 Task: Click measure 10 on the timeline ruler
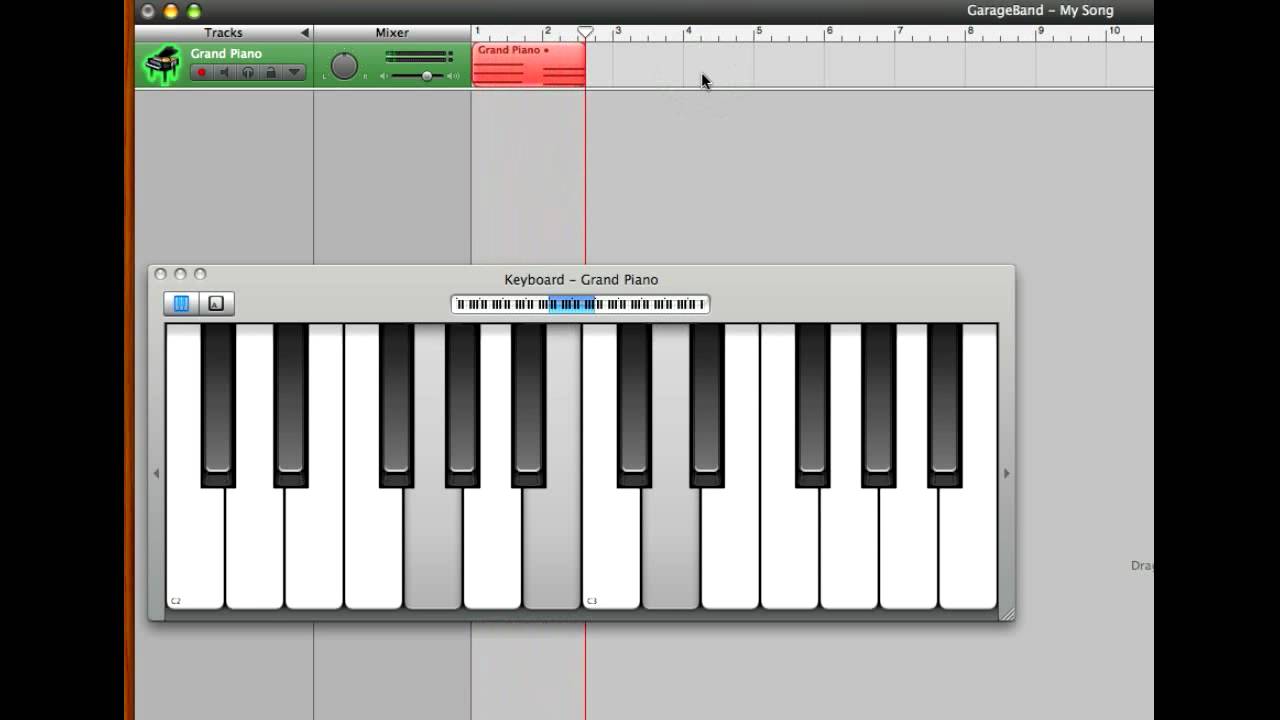pyautogui.click(x=1112, y=32)
